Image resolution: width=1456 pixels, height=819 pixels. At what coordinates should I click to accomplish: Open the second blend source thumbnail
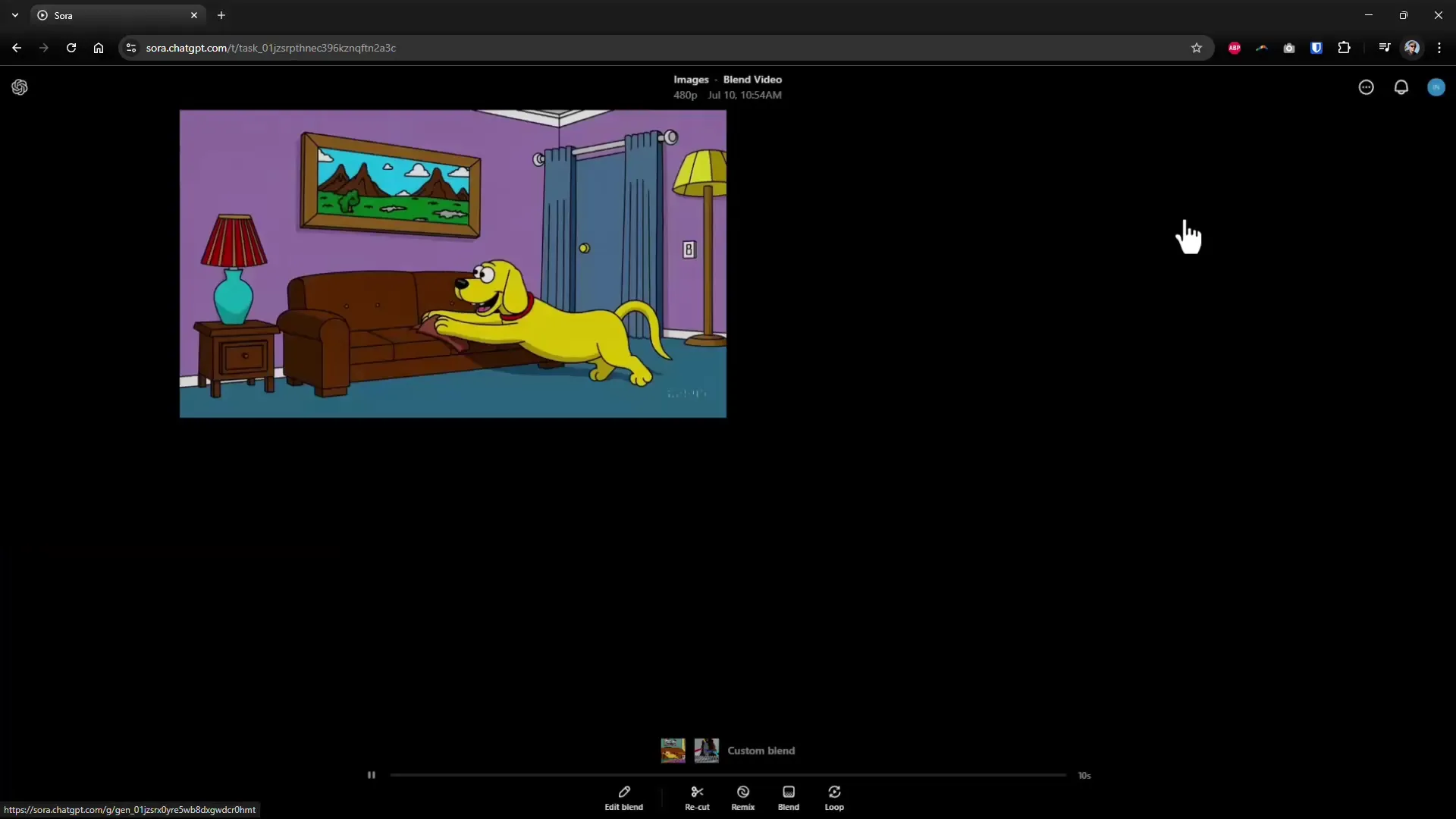pos(707,751)
